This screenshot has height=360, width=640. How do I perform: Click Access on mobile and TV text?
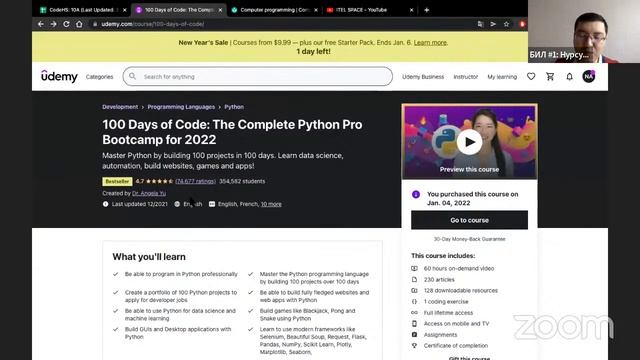point(456,324)
